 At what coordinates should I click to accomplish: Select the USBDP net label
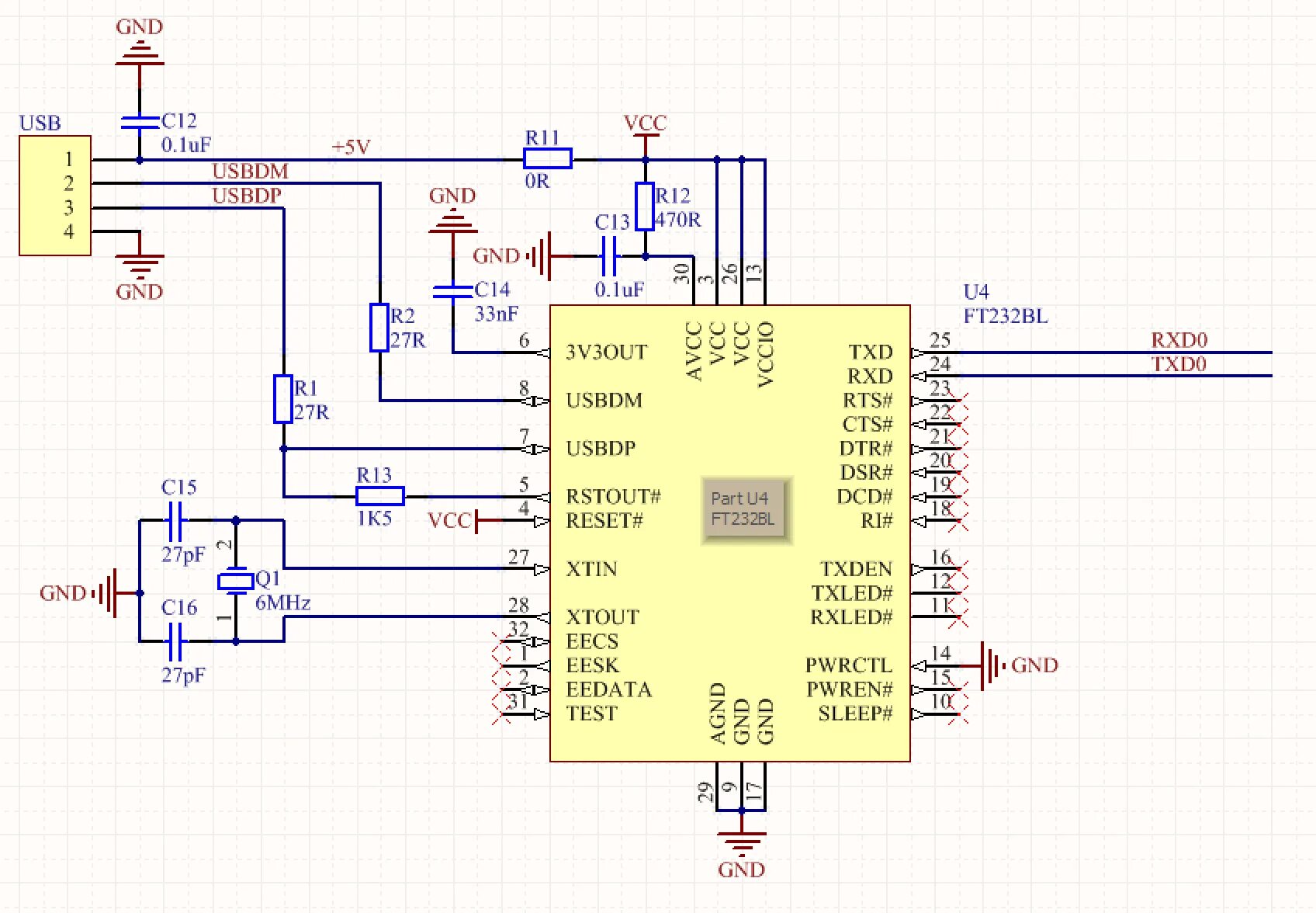[x=247, y=195]
